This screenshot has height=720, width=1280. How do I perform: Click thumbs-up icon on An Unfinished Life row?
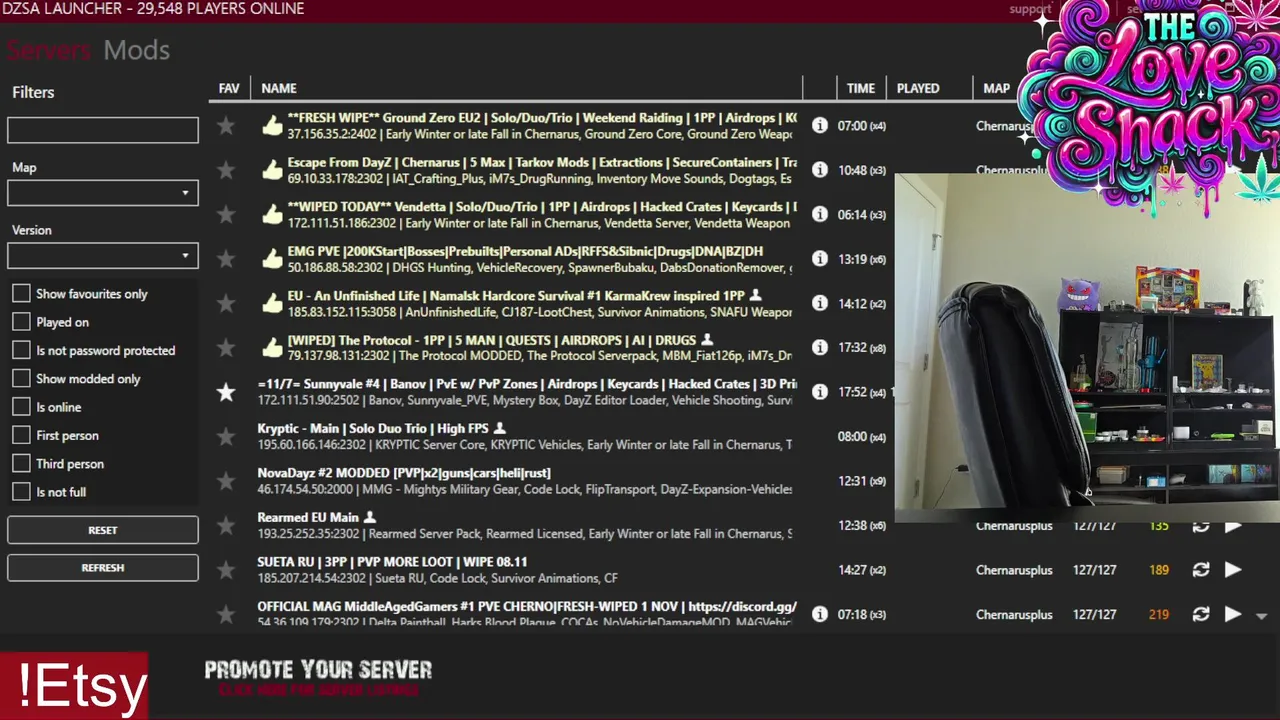click(272, 302)
